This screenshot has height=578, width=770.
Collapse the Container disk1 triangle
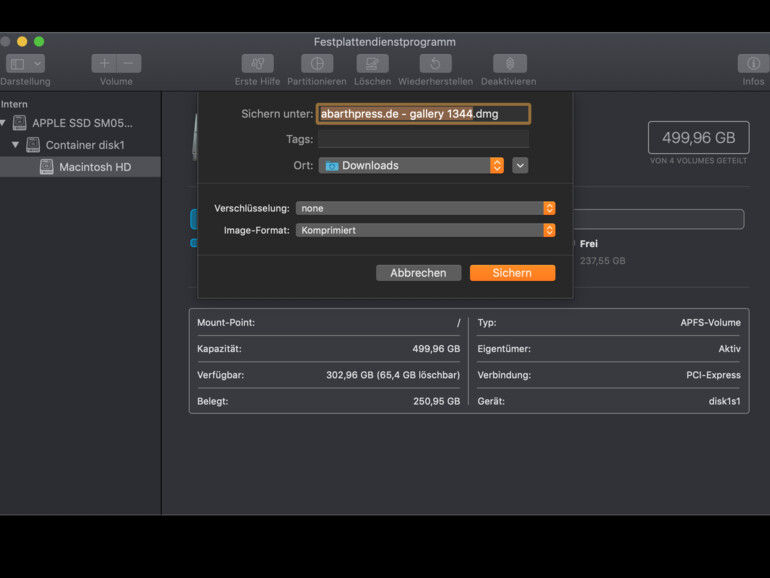[x=15, y=145]
